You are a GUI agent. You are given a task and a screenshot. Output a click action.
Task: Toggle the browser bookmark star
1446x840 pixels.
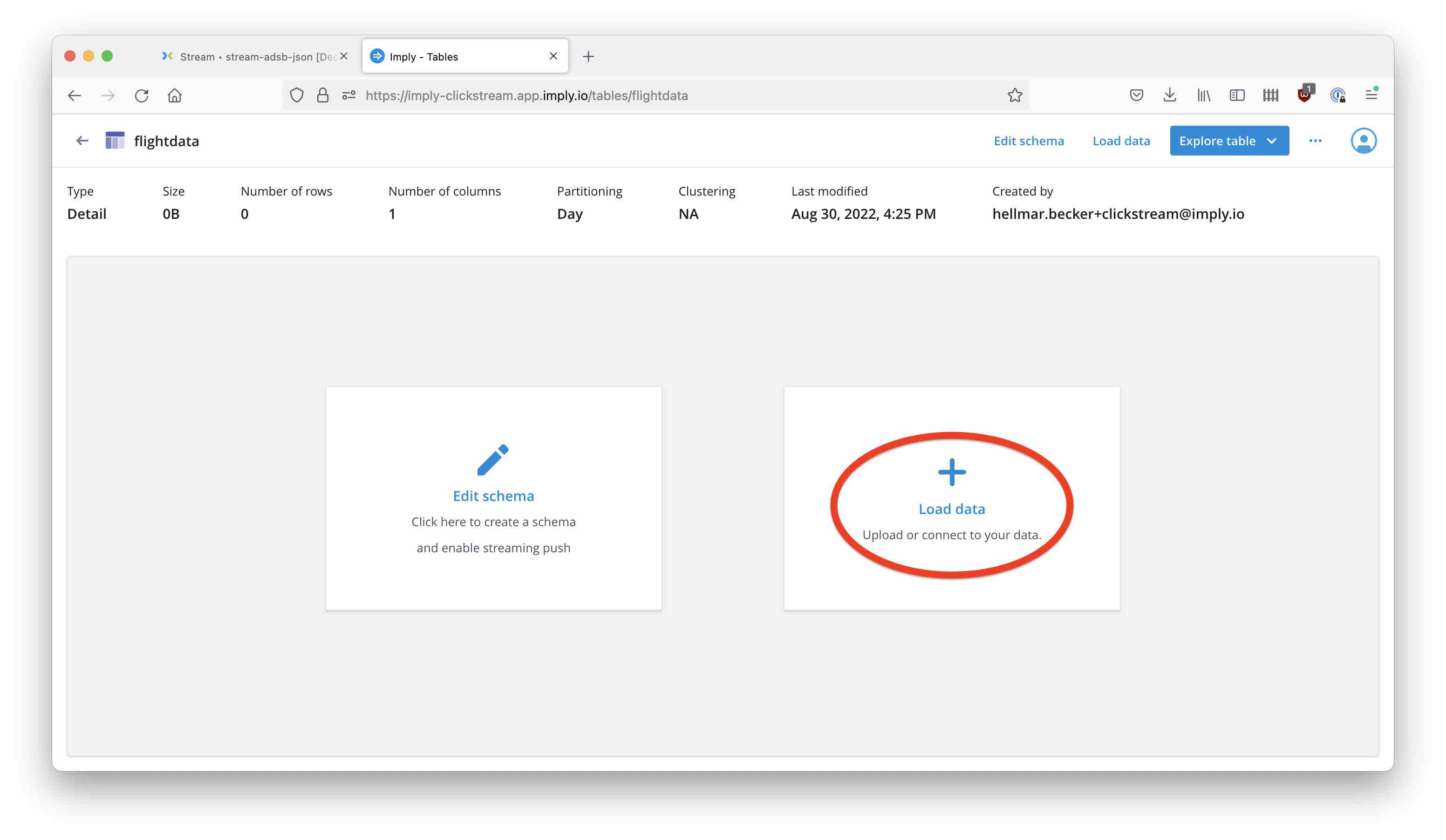point(1016,94)
